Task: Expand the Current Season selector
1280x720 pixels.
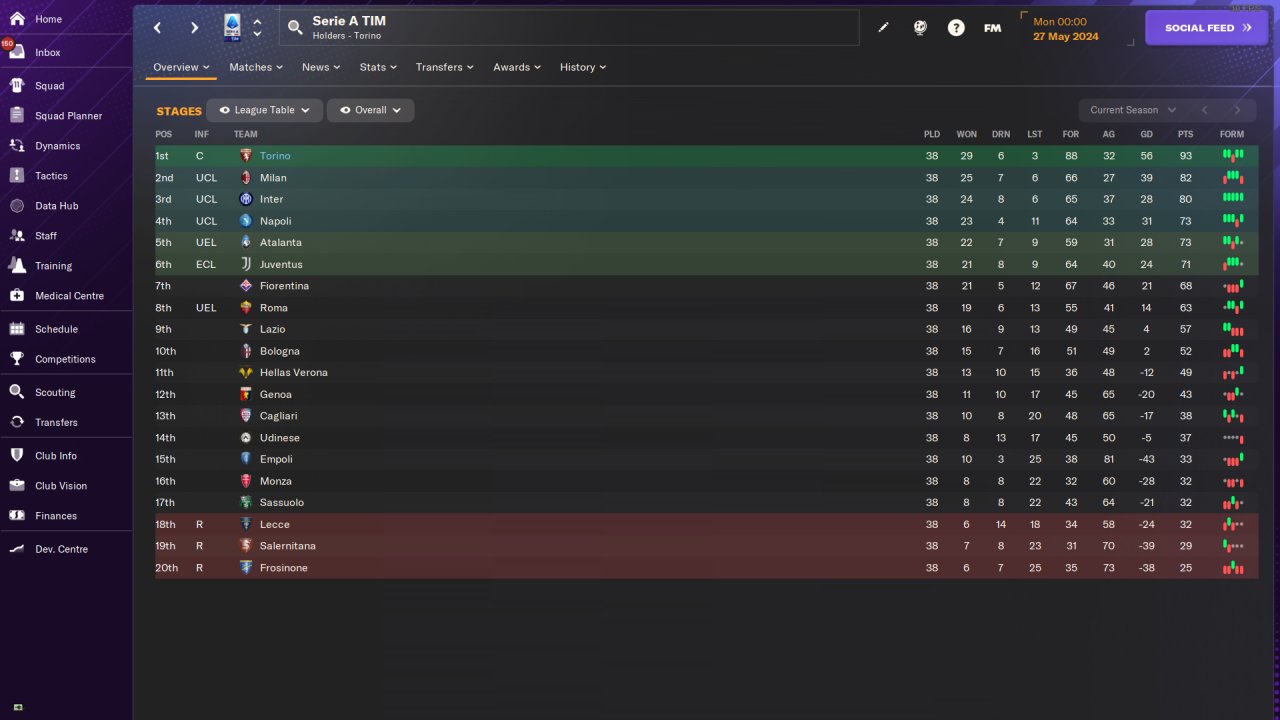Action: click(x=1133, y=110)
